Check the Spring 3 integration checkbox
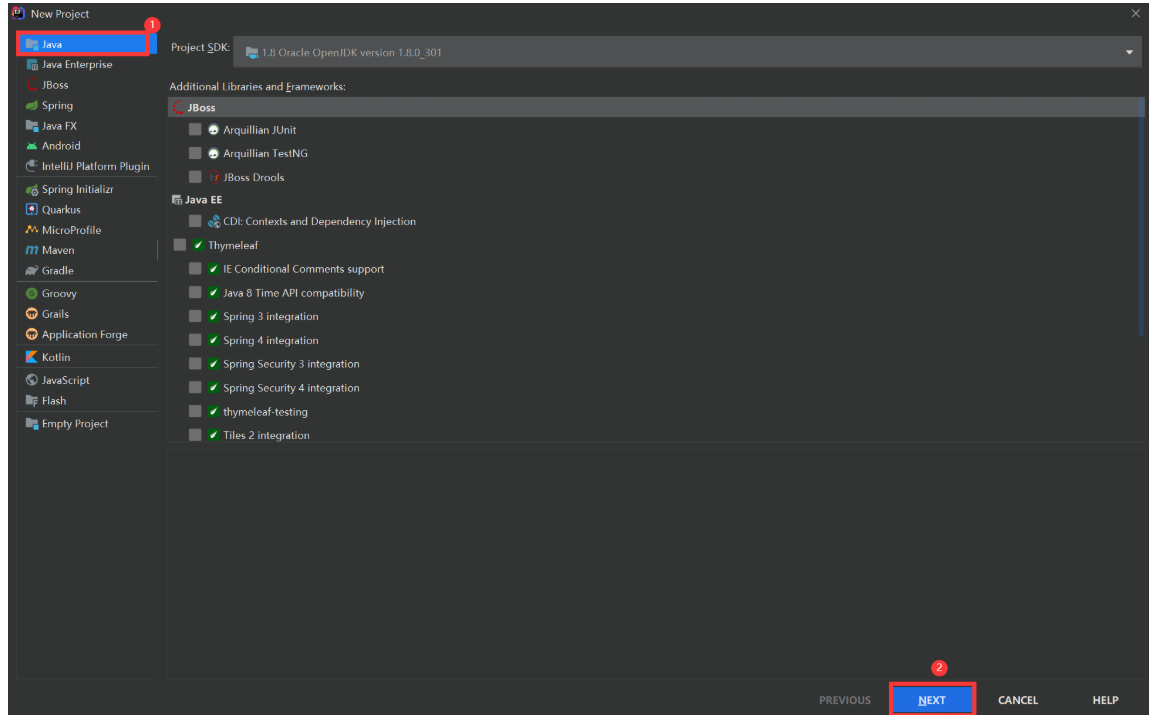 (x=195, y=317)
